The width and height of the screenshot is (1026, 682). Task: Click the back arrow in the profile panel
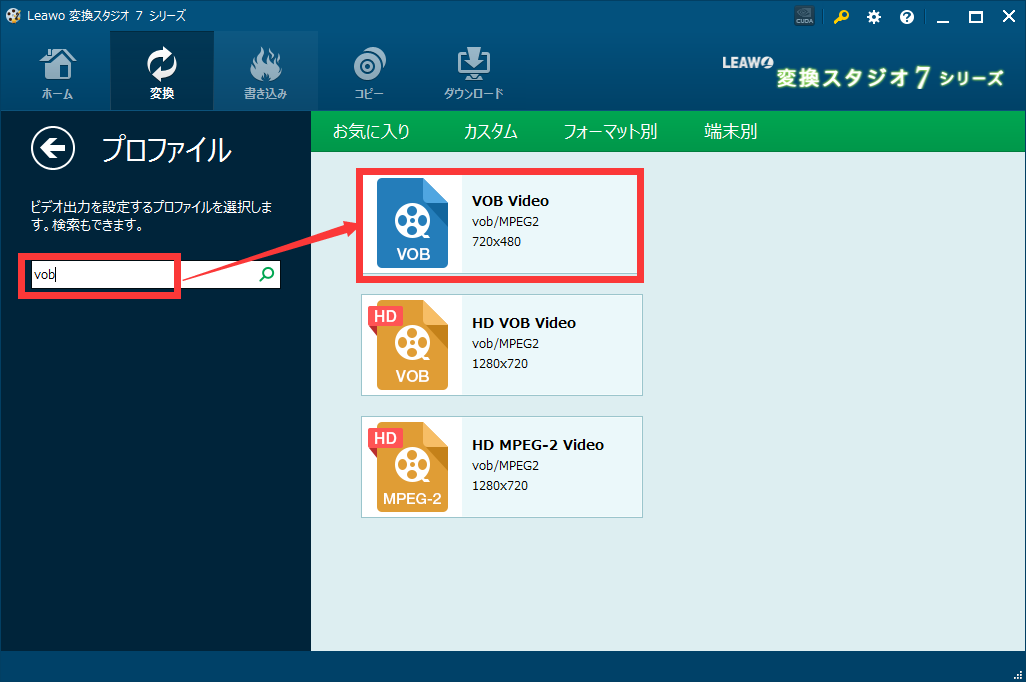coord(52,148)
